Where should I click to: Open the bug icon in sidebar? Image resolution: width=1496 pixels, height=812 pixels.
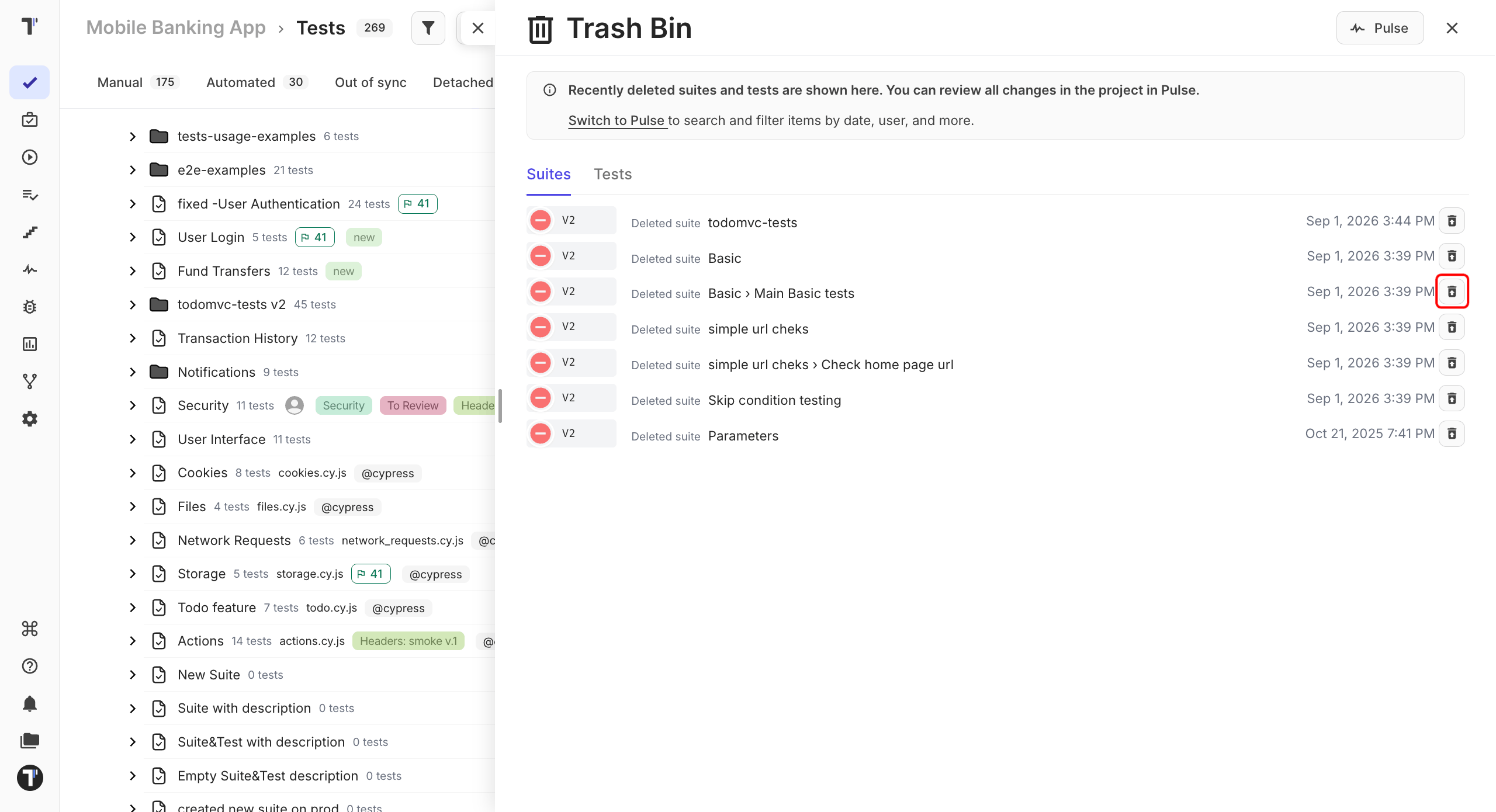click(30, 307)
